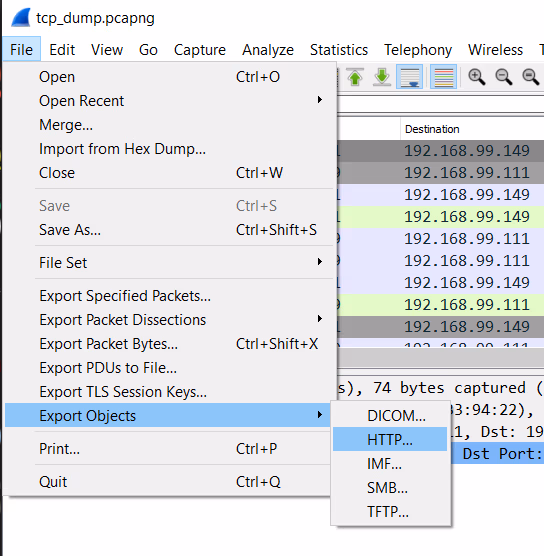This screenshot has width=544, height=556.
Task: Click the zoom out magnifier icon
Action: click(504, 77)
